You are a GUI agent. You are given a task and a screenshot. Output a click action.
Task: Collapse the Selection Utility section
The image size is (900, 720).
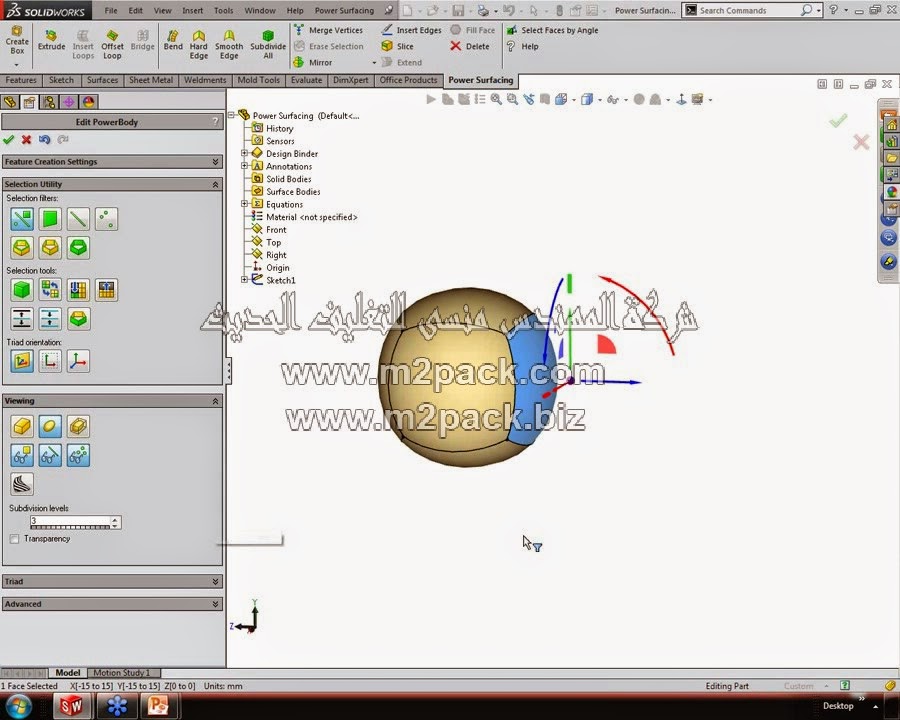point(215,184)
